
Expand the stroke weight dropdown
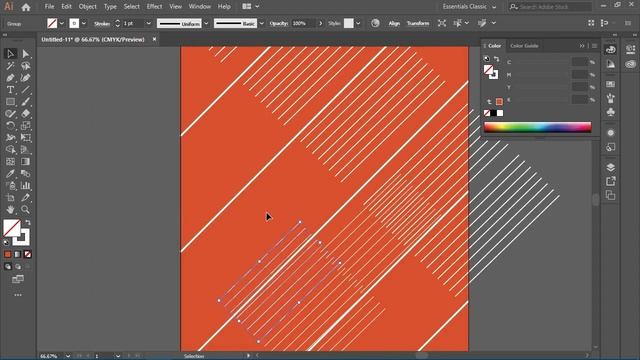[x=149, y=23]
